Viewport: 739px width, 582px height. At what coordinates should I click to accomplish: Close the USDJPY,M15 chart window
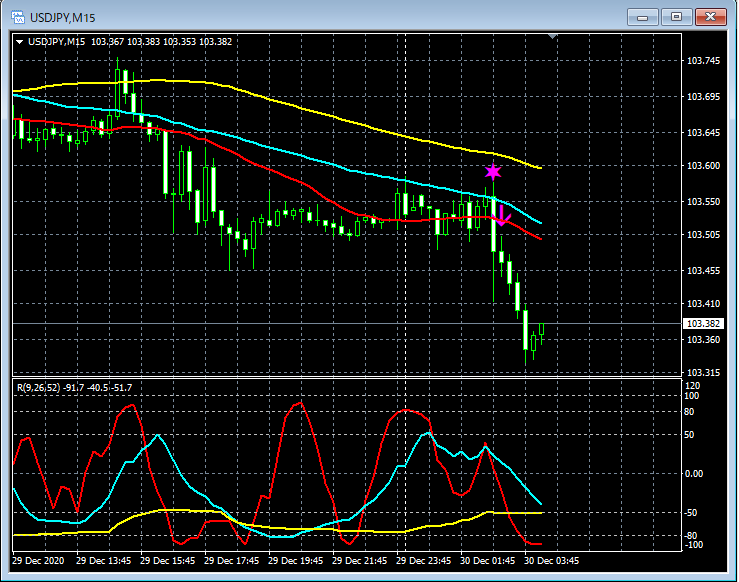click(x=711, y=17)
